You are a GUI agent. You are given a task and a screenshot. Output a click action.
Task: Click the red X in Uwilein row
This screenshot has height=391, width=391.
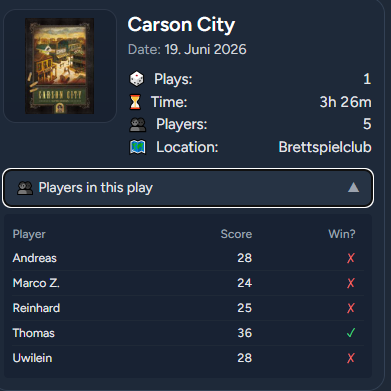(x=351, y=358)
